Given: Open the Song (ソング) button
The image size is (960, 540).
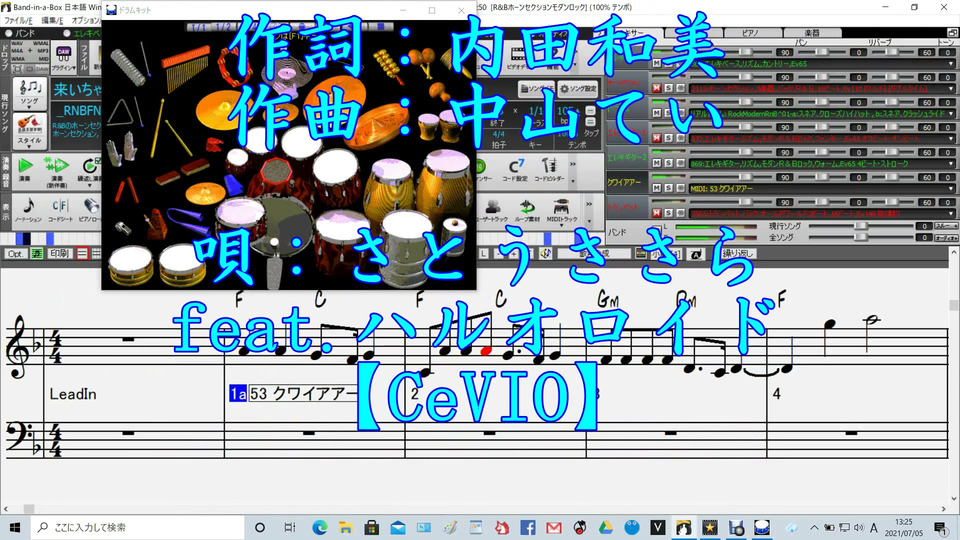Looking at the screenshot, I should coord(29,92).
